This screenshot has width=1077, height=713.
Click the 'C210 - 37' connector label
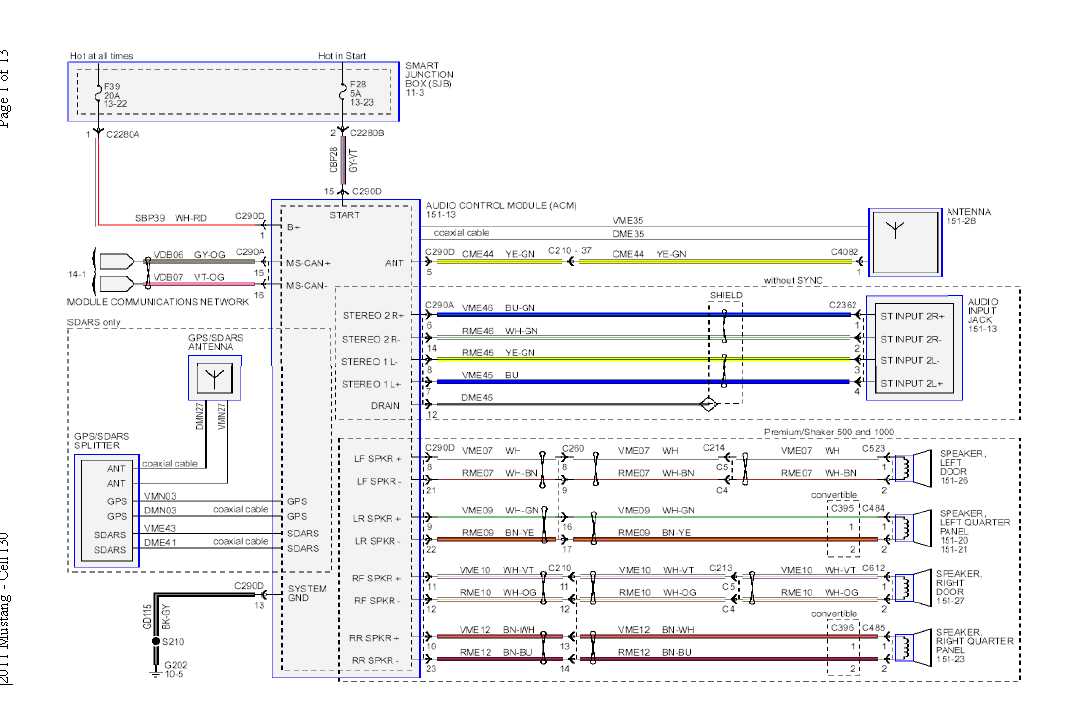pos(569,251)
